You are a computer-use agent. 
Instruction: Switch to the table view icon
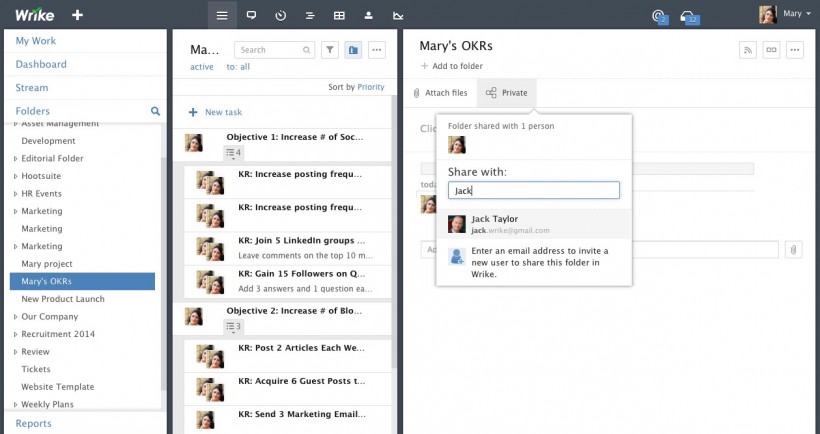[339, 15]
